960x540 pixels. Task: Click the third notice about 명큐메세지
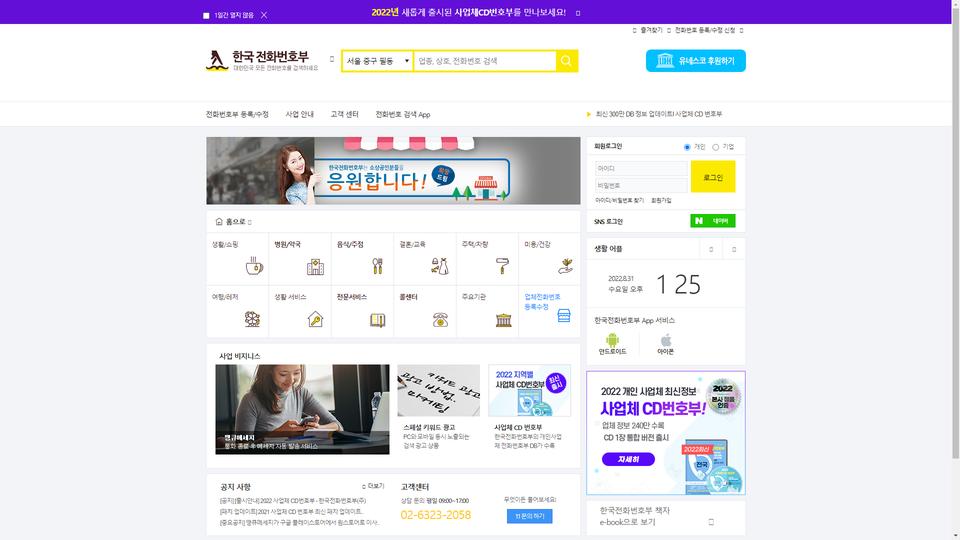(299, 523)
